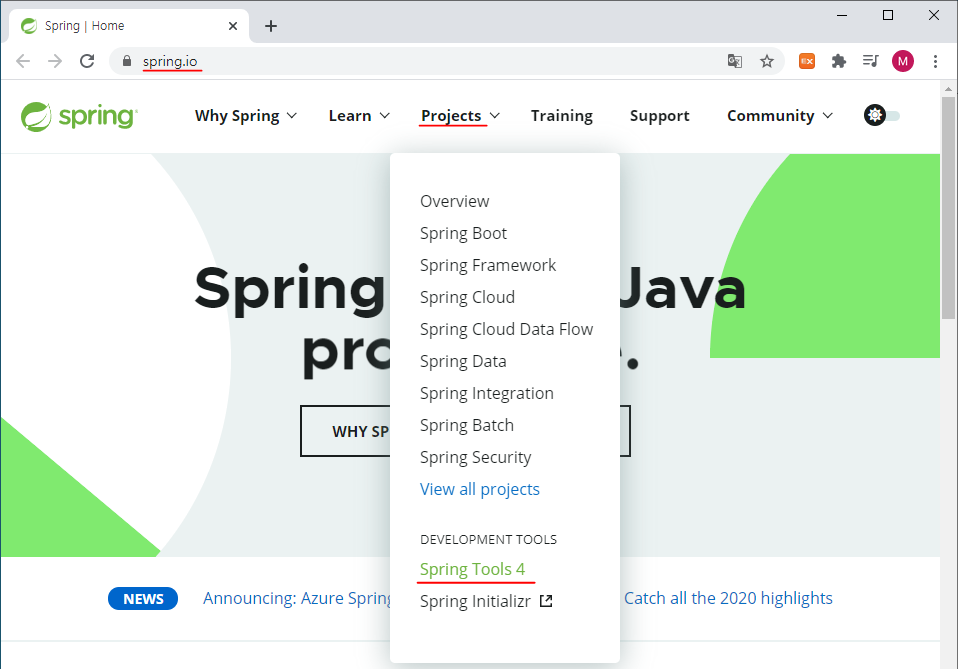Image resolution: width=958 pixels, height=669 pixels.
Task: Open the media control playlist icon
Action: 871,61
